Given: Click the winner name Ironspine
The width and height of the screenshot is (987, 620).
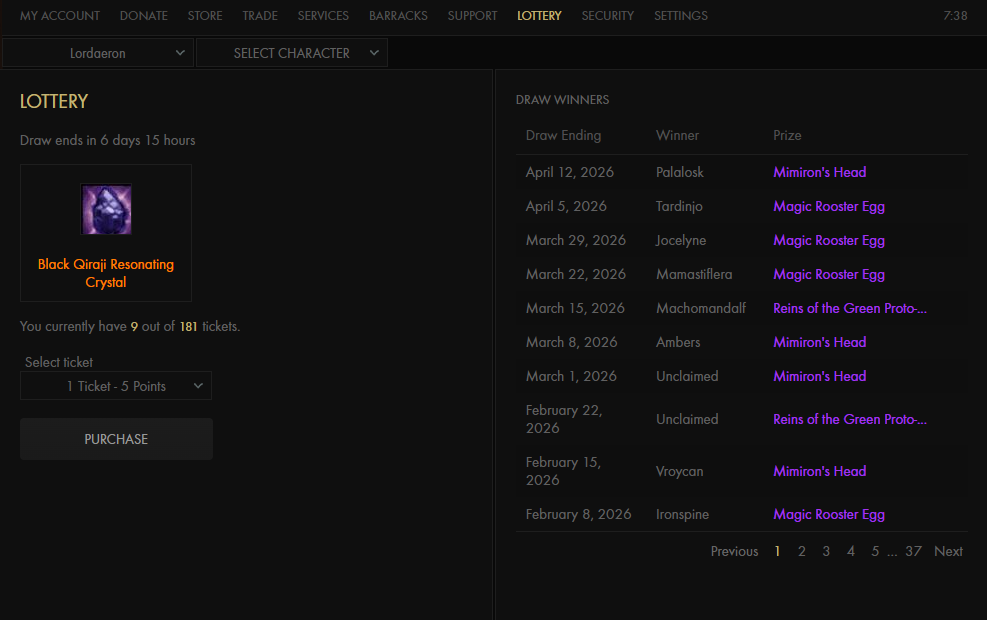Looking at the screenshot, I should (x=682, y=515).
